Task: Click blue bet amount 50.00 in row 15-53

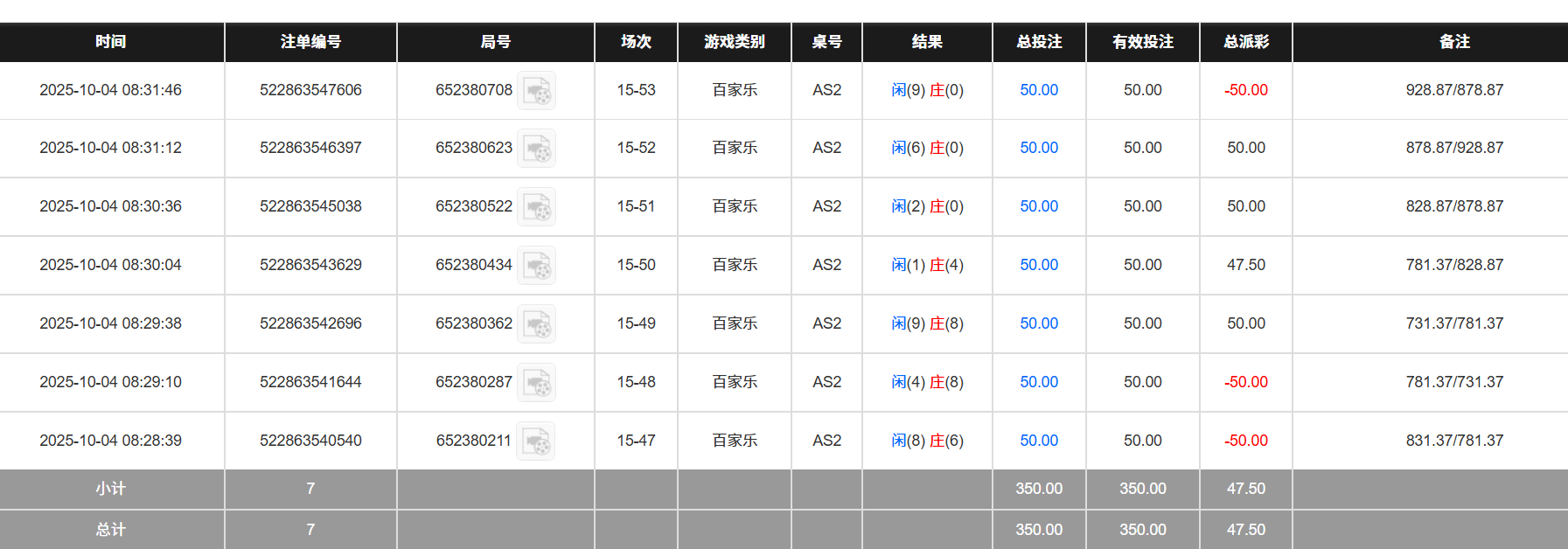Action: 1038,90
